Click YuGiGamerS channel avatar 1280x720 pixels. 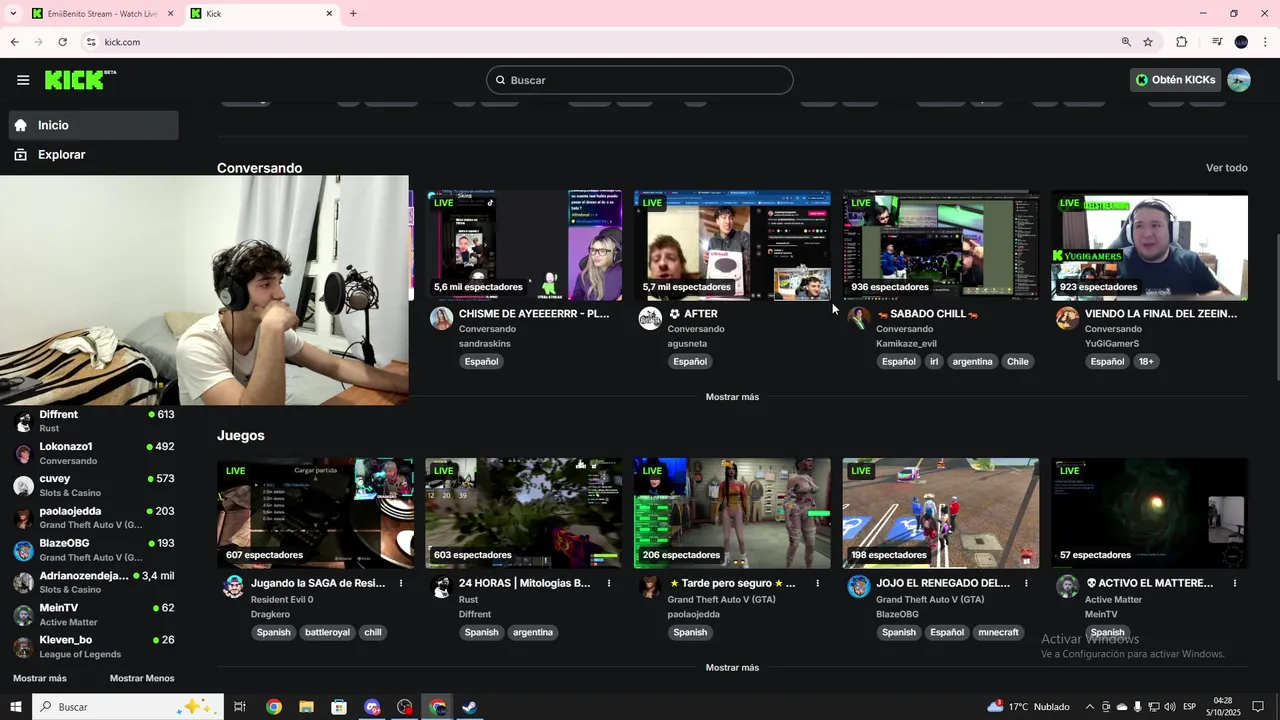(x=1067, y=318)
